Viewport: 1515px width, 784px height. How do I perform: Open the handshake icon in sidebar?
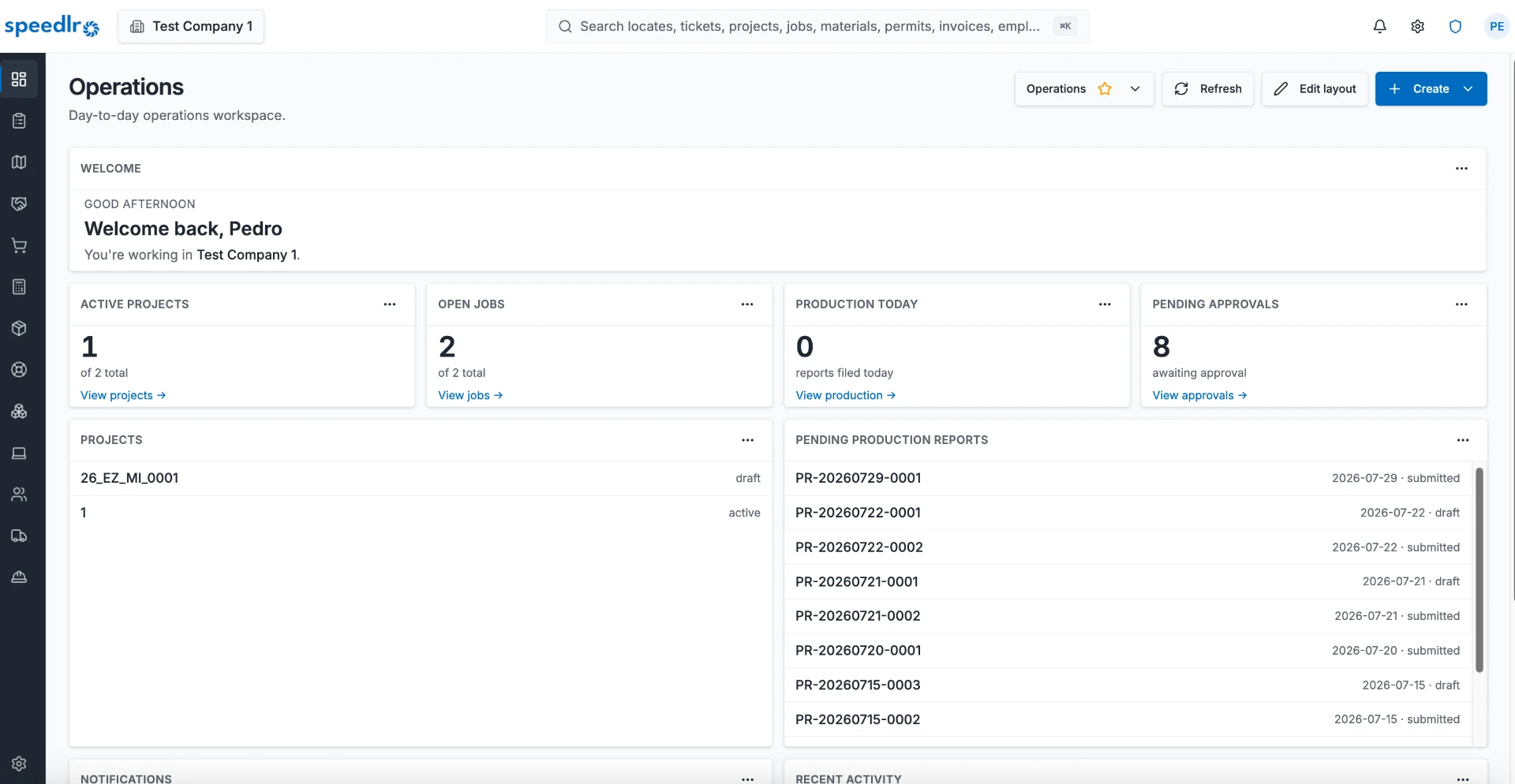tap(19, 203)
